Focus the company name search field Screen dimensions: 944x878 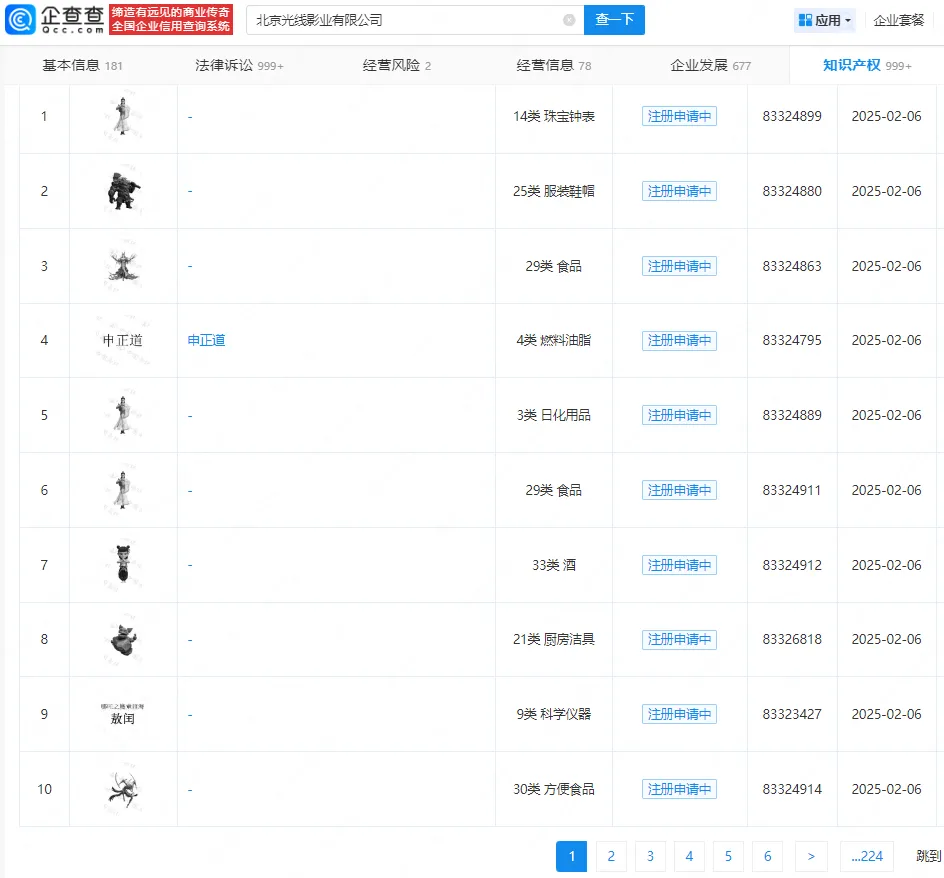[x=415, y=20]
